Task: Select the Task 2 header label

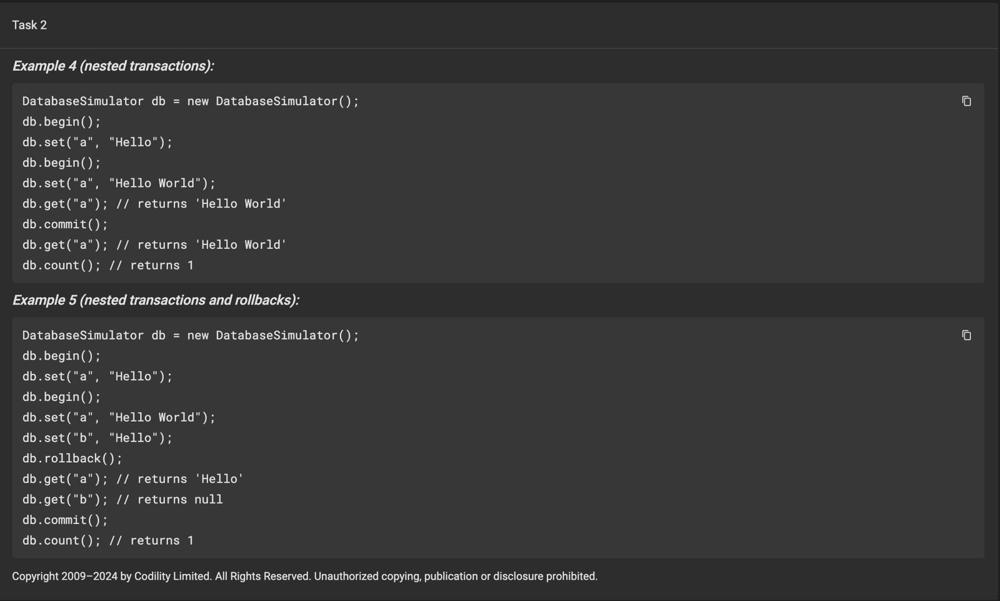Action: pos(30,25)
